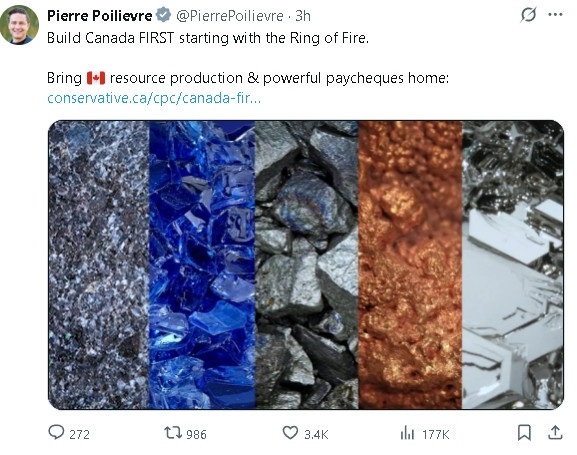577x455 pixels.
Task: Click the @PierrePoilievre handle
Action: pyautogui.click(x=230, y=16)
